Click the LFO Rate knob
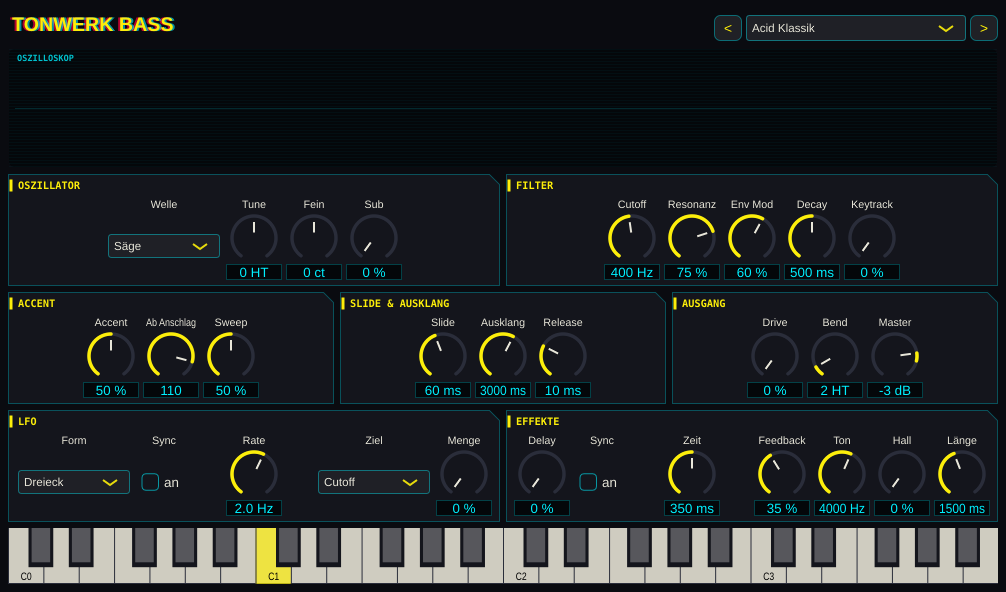 (x=254, y=474)
